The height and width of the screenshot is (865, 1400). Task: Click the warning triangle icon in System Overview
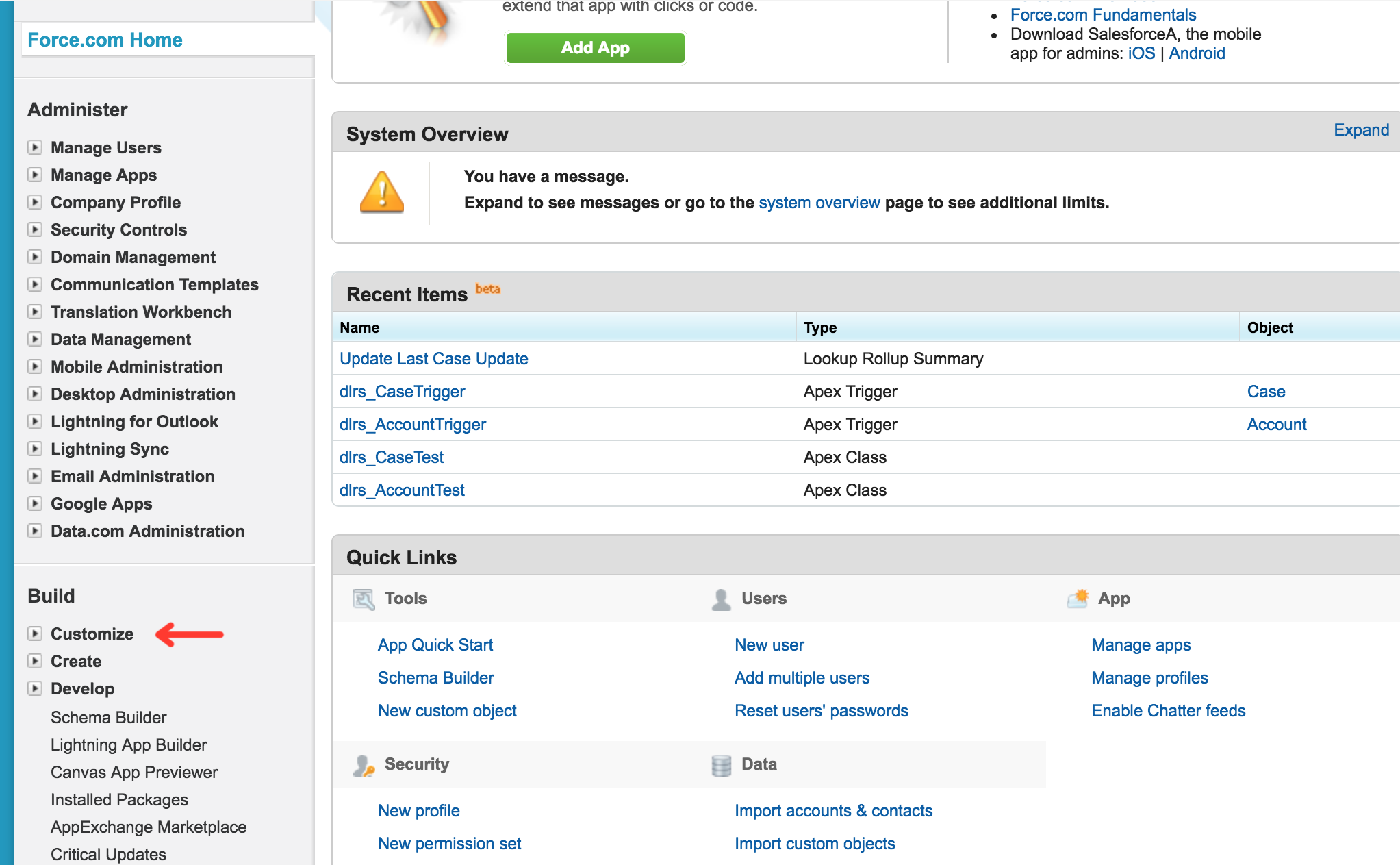[x=382, y=192]
